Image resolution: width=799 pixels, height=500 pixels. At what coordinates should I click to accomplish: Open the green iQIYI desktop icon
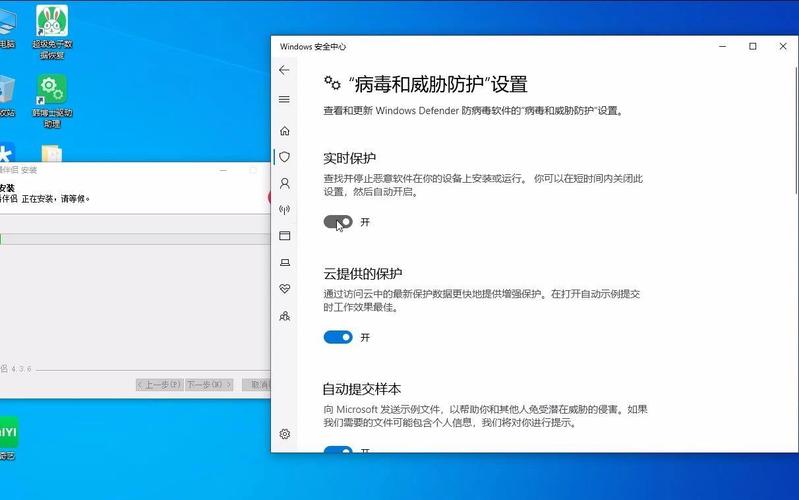click(8, 437)
